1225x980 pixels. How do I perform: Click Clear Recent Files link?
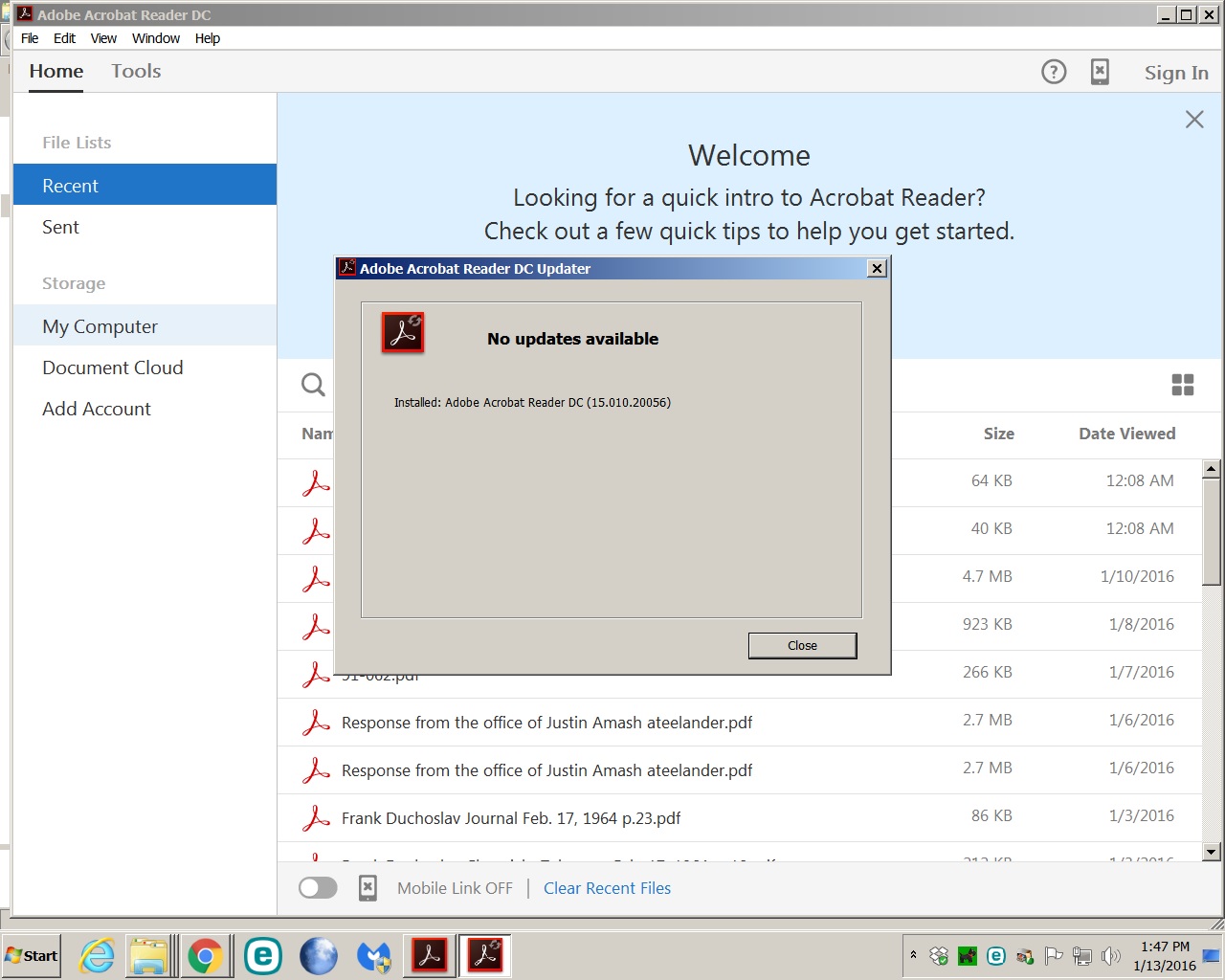pos(607,888)
